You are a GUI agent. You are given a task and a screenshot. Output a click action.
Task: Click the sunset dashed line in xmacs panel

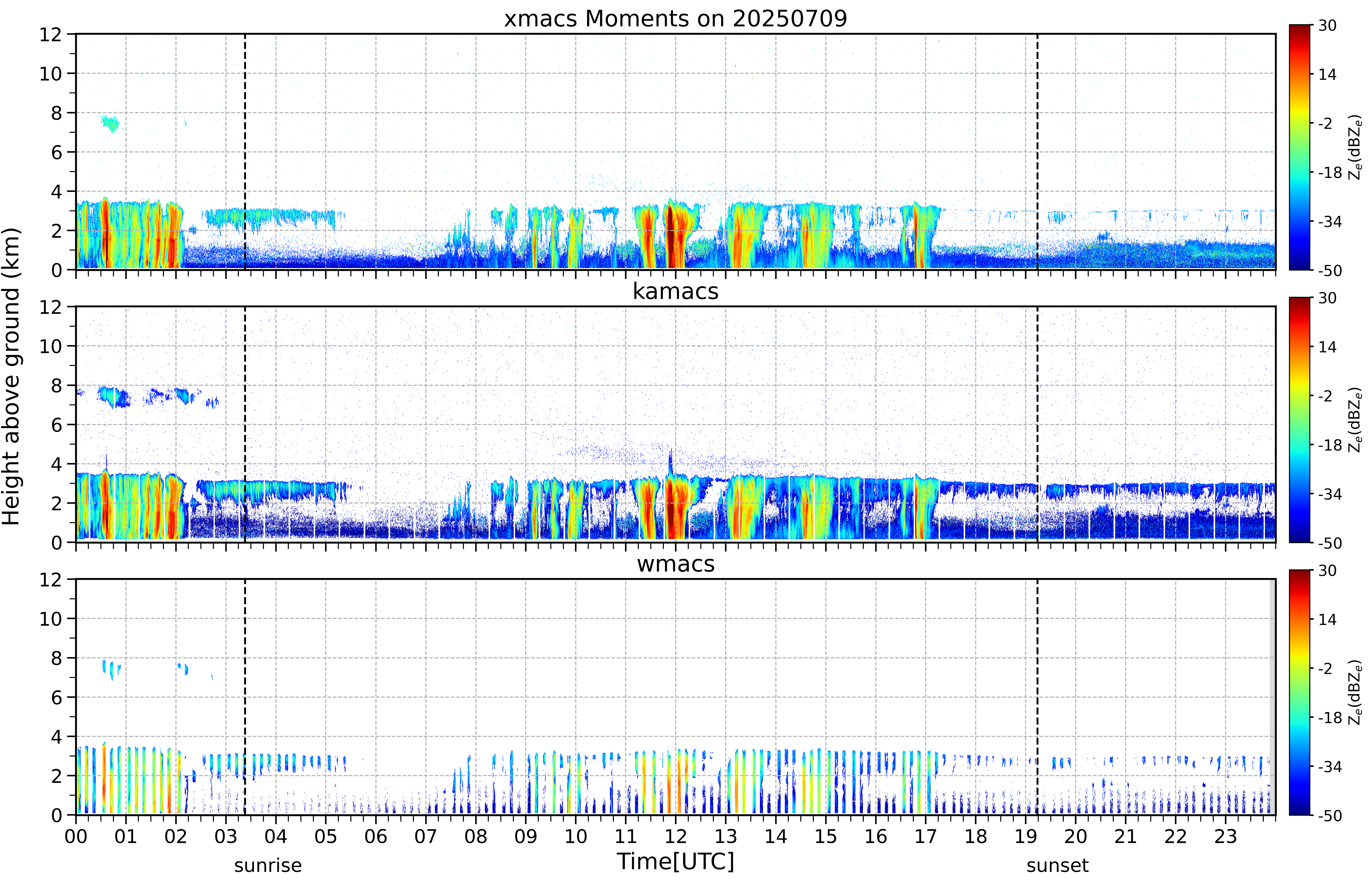pos(1037,152)
